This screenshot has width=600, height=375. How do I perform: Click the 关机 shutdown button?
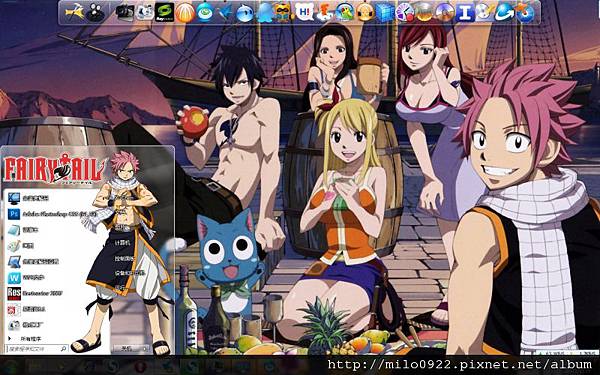(x=127, y=349)
